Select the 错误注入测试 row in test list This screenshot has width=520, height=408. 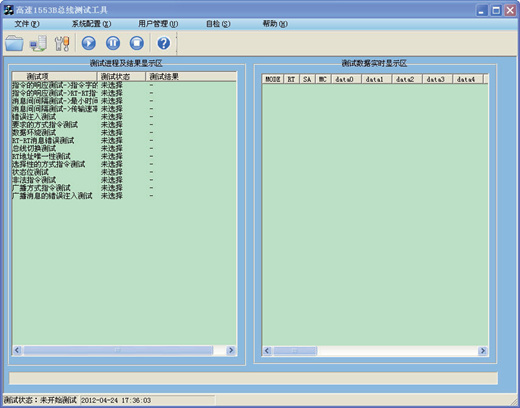click(124, 117)
